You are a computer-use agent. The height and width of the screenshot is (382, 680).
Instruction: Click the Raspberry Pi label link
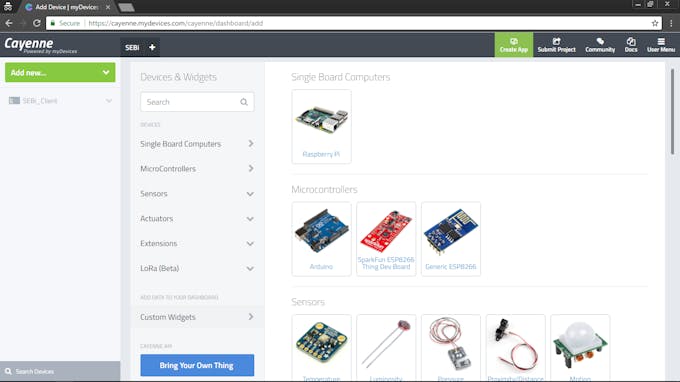tap(321, 154)
